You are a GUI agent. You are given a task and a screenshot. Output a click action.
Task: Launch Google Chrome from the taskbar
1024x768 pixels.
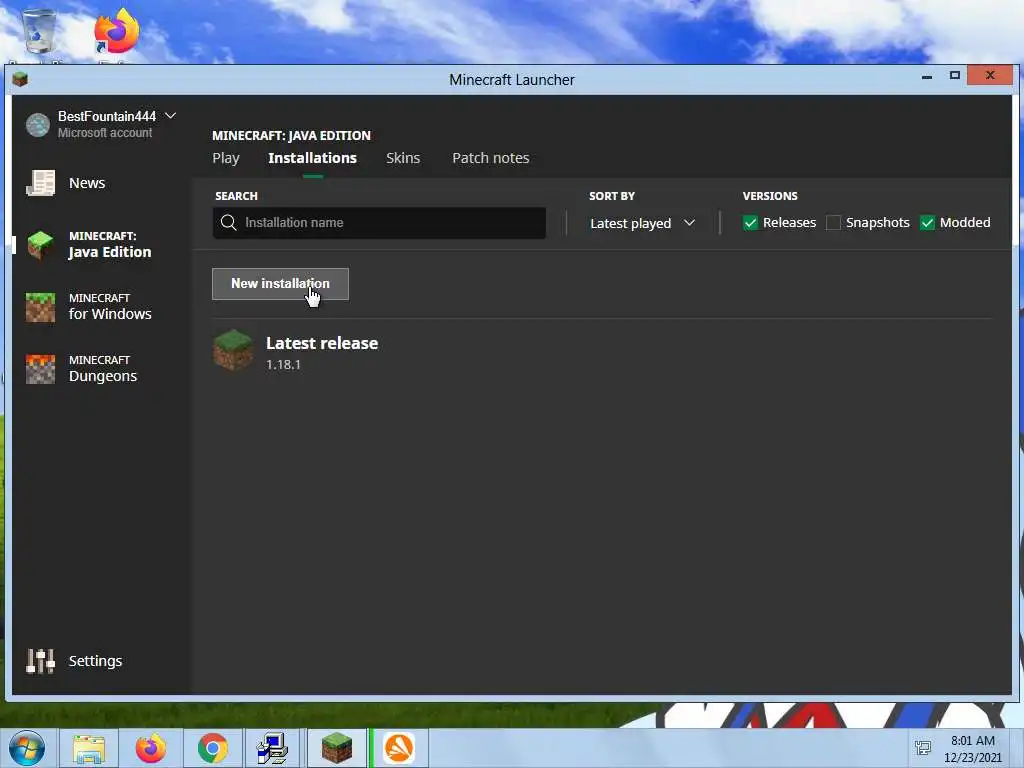[213, 748]
